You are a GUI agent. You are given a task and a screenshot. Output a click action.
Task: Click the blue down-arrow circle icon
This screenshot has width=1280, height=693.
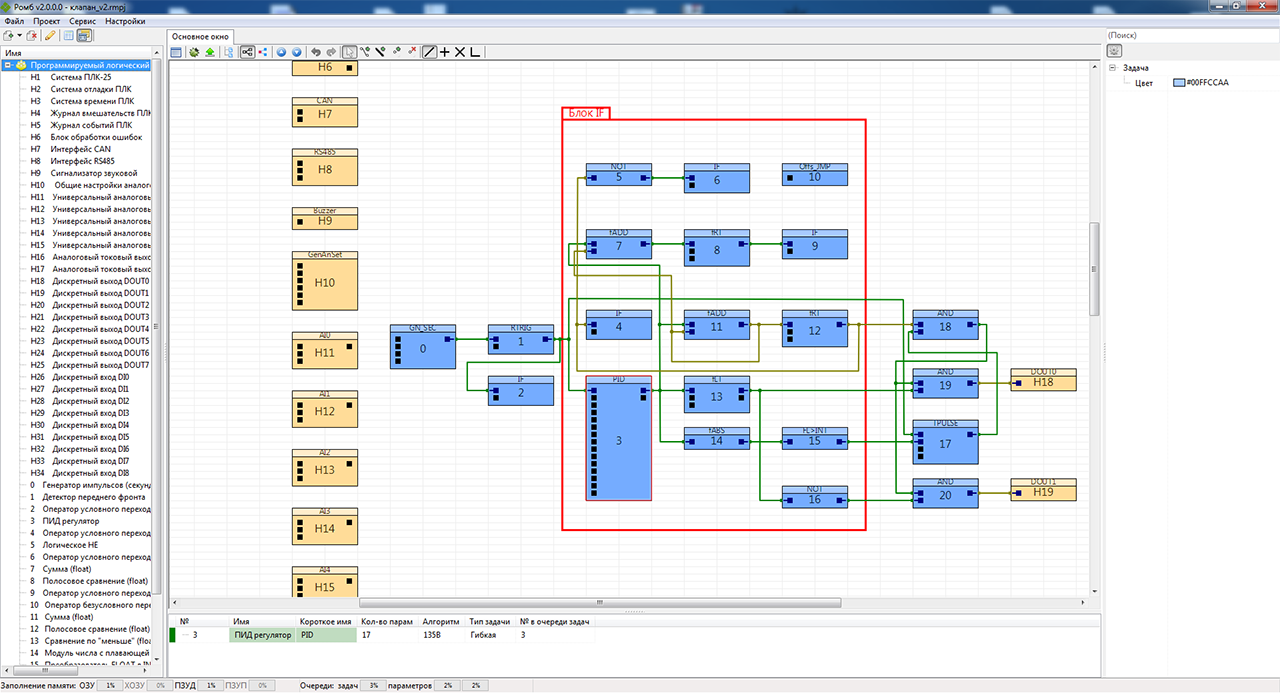[296, 52]
